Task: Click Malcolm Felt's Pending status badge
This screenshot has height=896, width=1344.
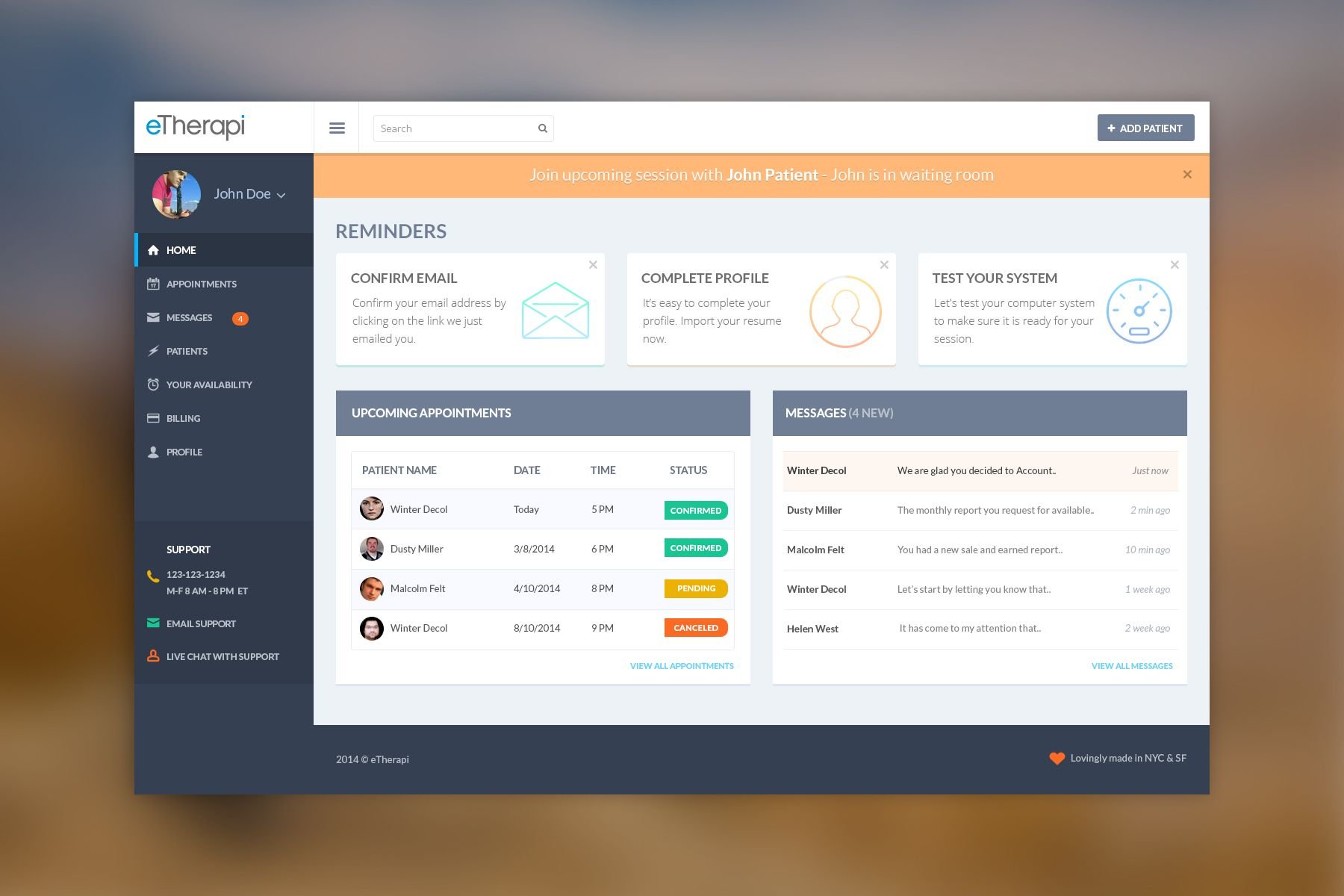Action: [x=696, y=588]
